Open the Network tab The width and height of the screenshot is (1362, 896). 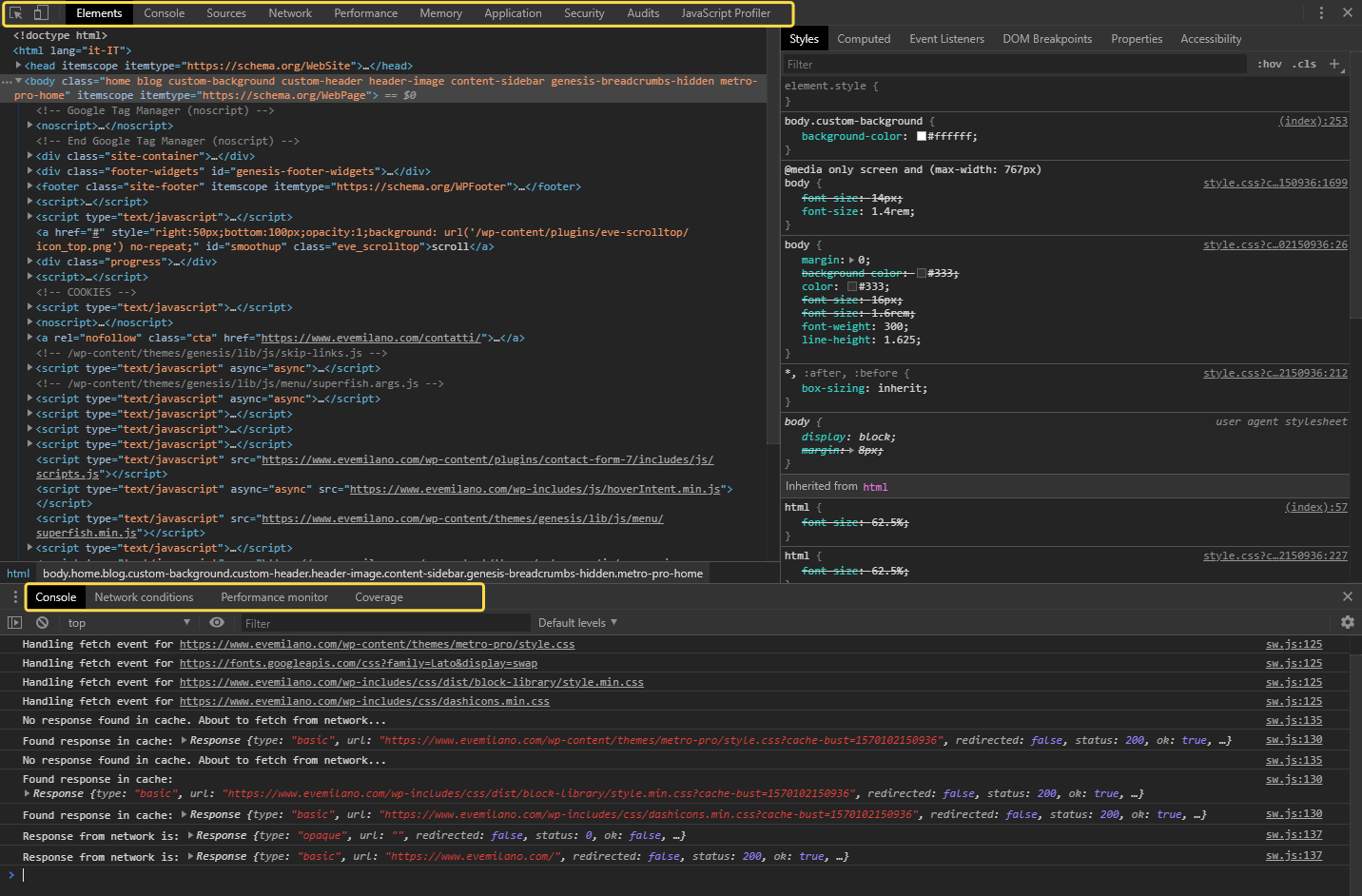coord(290,13)
